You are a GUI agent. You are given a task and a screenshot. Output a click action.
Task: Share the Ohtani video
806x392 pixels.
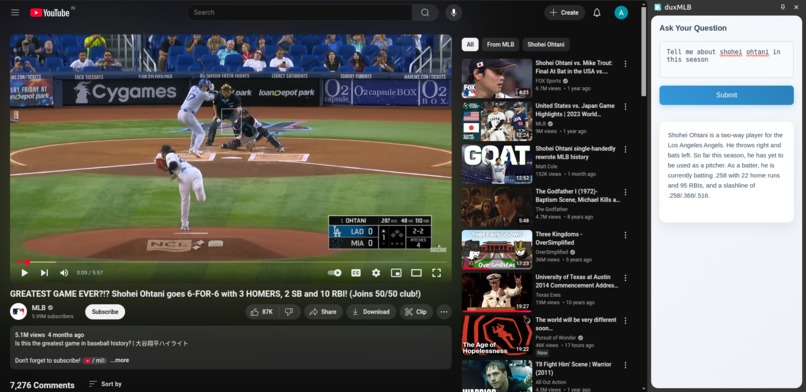(323, 312)
